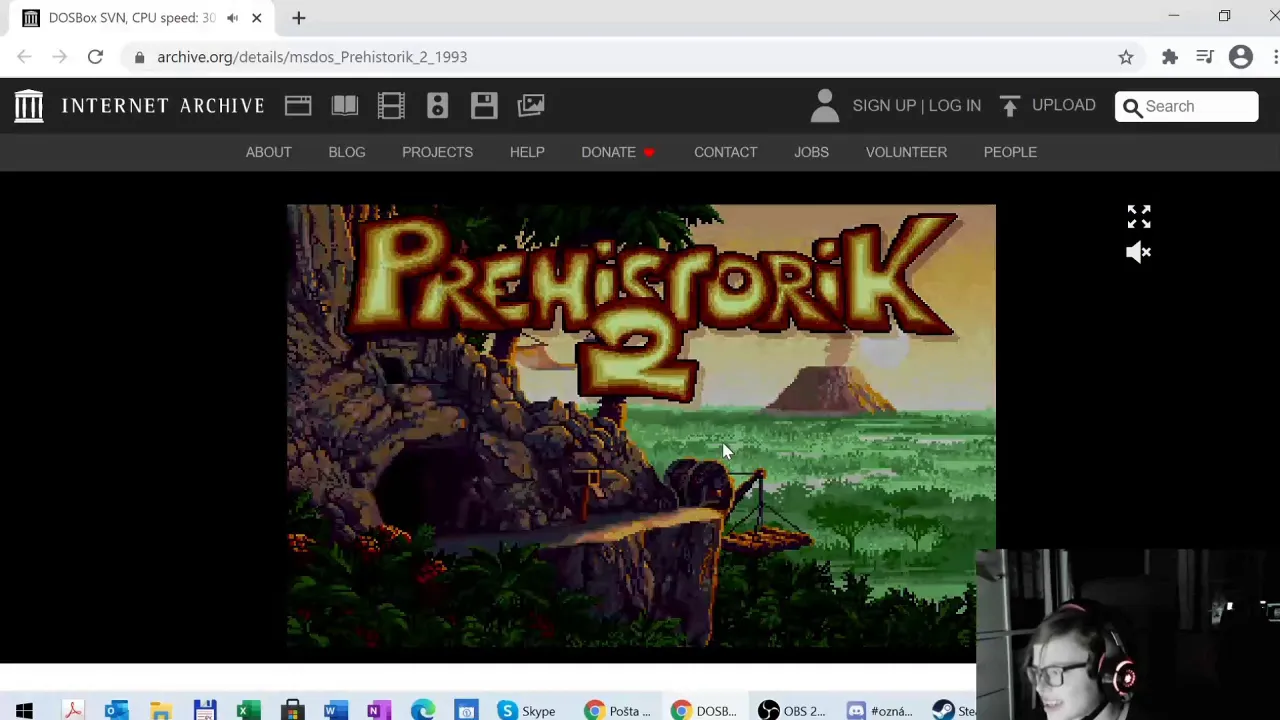Open the Windows Start menu
Screen dimensions: 1280x720
pos(24,711)
